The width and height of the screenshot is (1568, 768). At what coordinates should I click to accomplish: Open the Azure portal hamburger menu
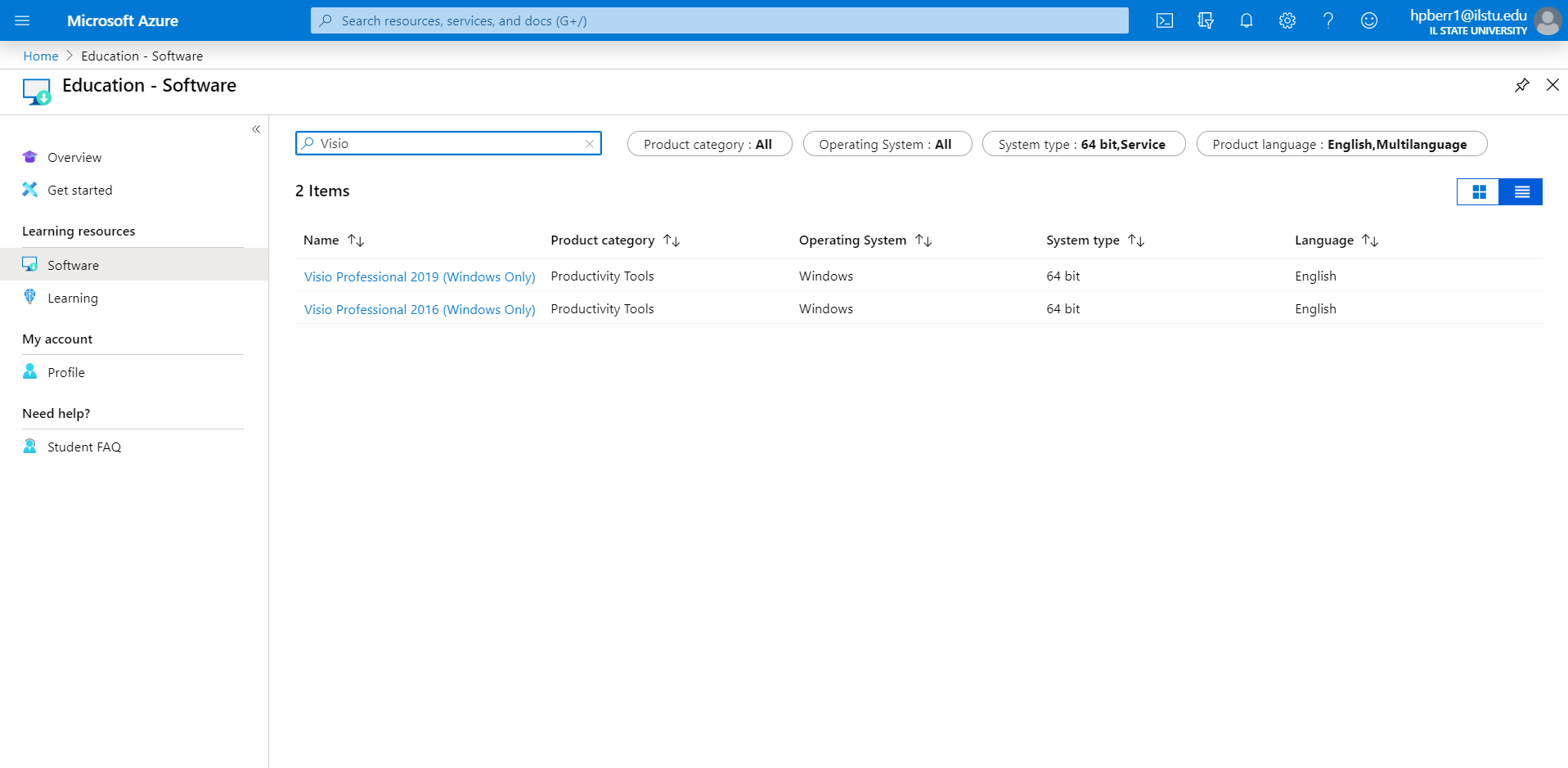pos(22,20)
